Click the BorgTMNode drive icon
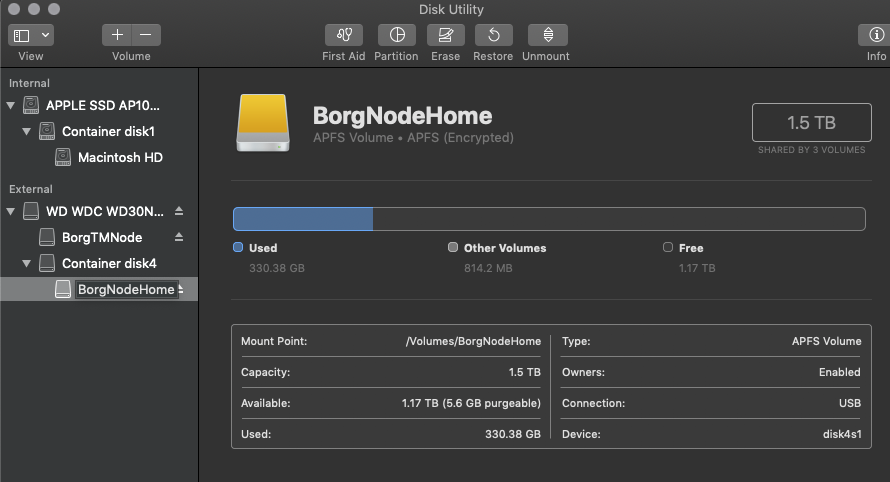 click(x=47, y=237)
